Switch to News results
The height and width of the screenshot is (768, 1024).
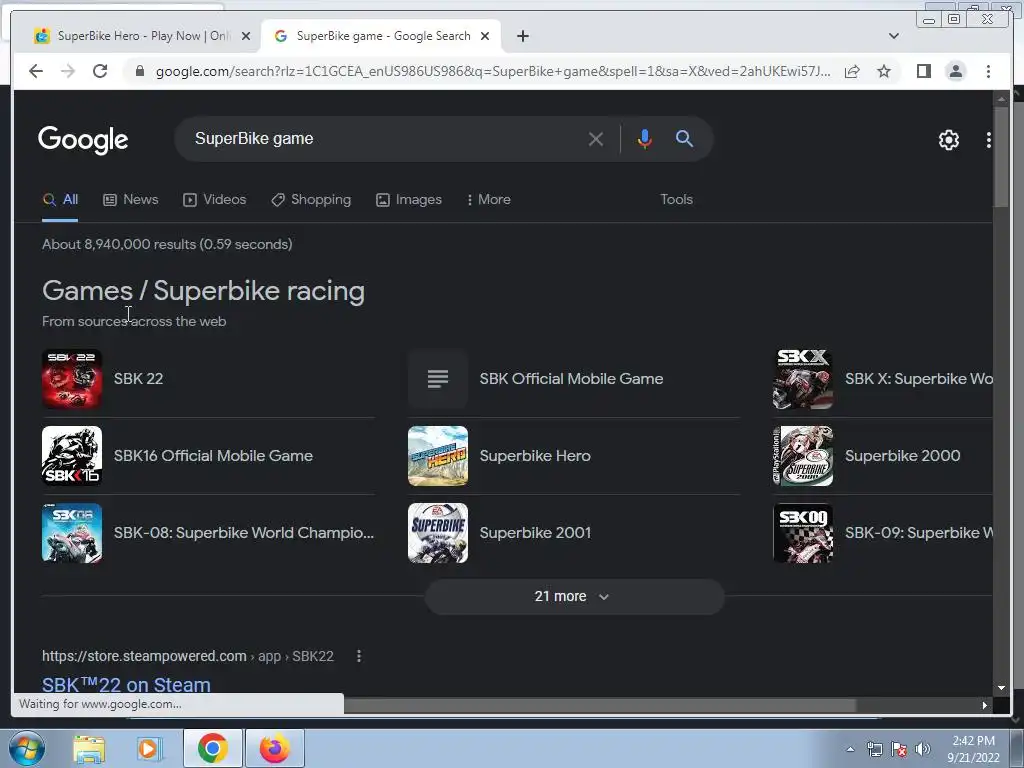pos(131,199)
